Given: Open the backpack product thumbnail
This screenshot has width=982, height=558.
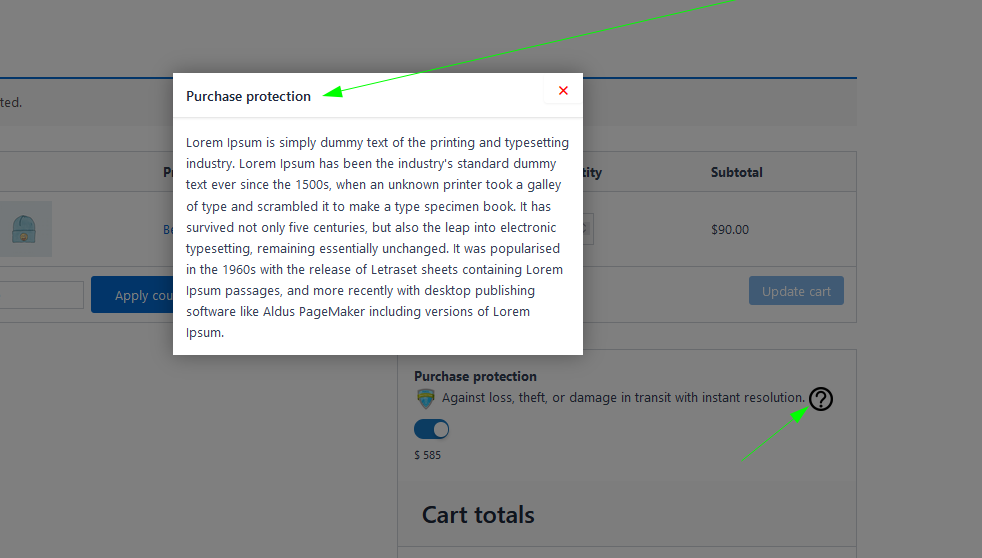Looking at the screenshot, I should 24,229.
